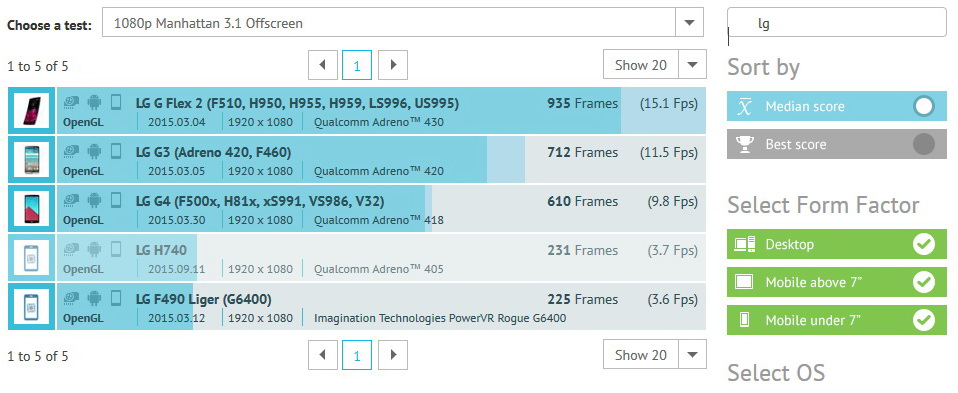Image resolution: width=958 pixels, height=393 pixels.
Task: Expand the top Show 20 dropdown
Action: [x=692, y=65]
